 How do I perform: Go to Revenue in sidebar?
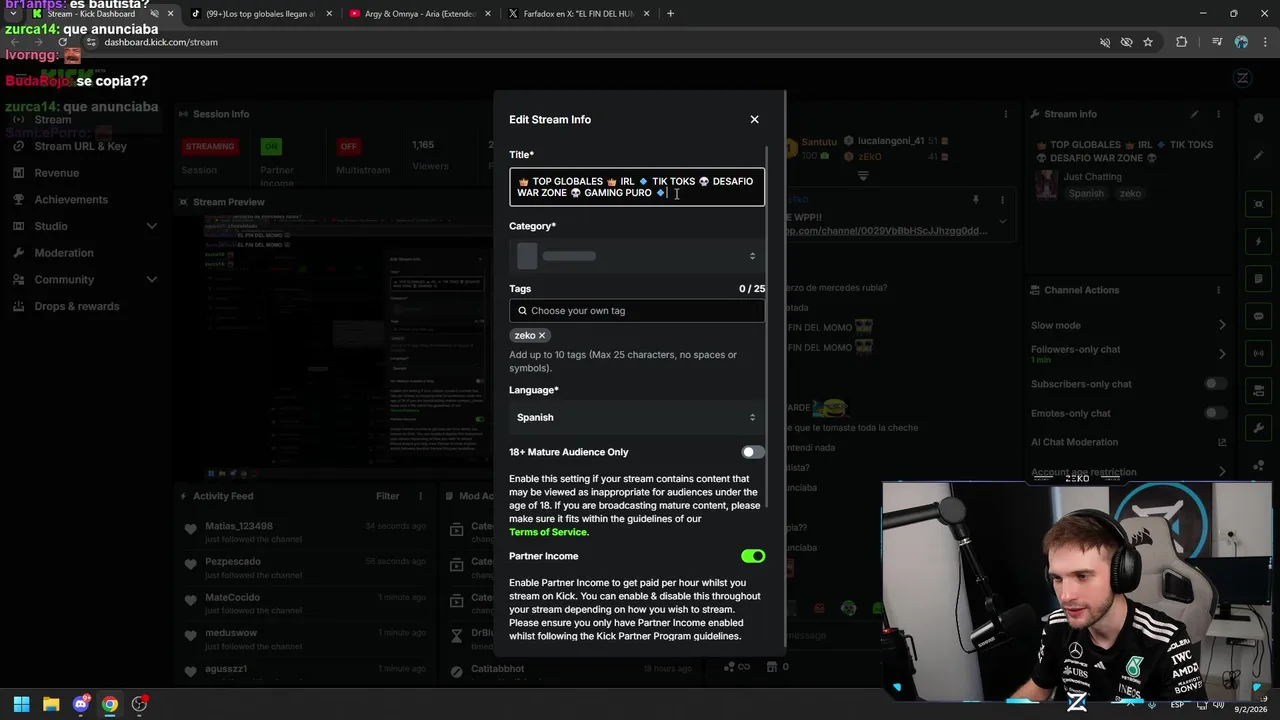[56, 173]
